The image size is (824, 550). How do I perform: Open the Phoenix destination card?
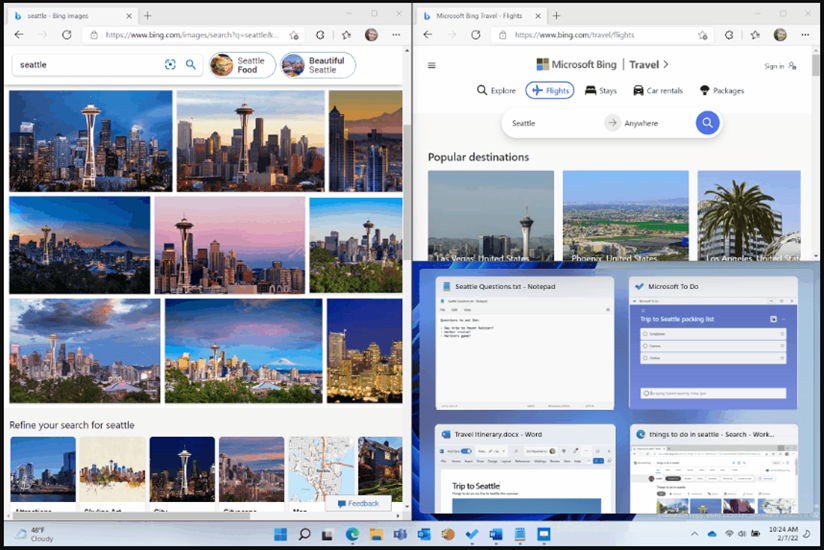(x=625, y=215)
